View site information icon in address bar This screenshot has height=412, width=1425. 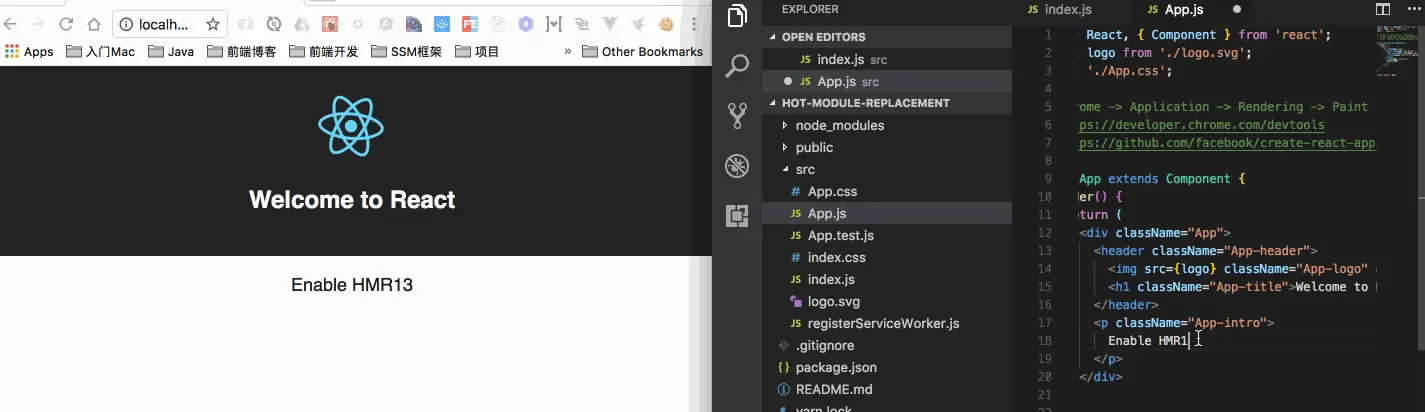(x=127, y=24)
